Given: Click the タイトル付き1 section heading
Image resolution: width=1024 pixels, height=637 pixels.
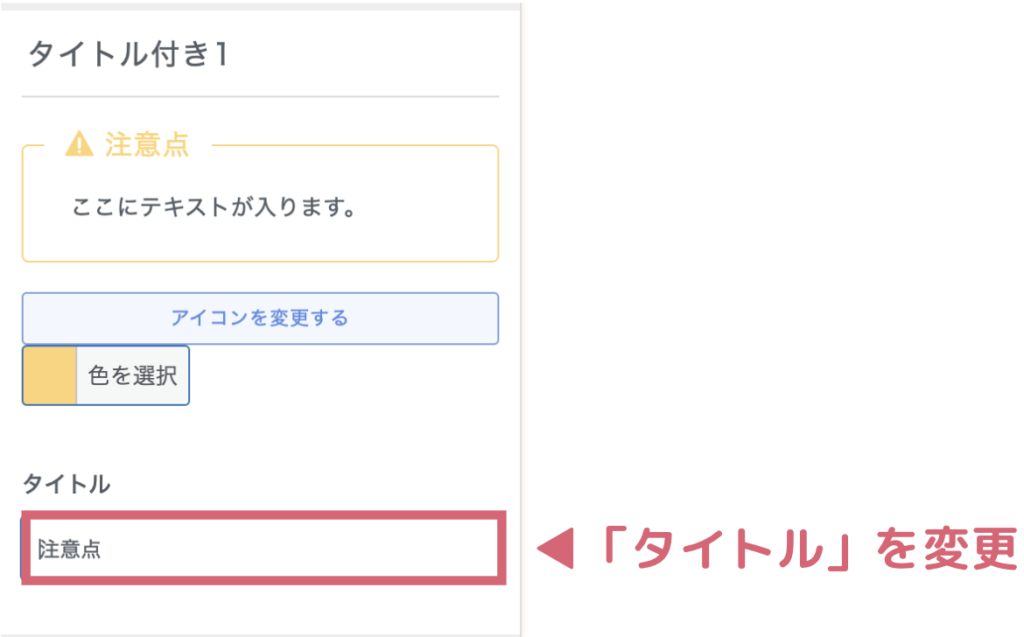Looking at the screenshot, I should click(129, 54).
